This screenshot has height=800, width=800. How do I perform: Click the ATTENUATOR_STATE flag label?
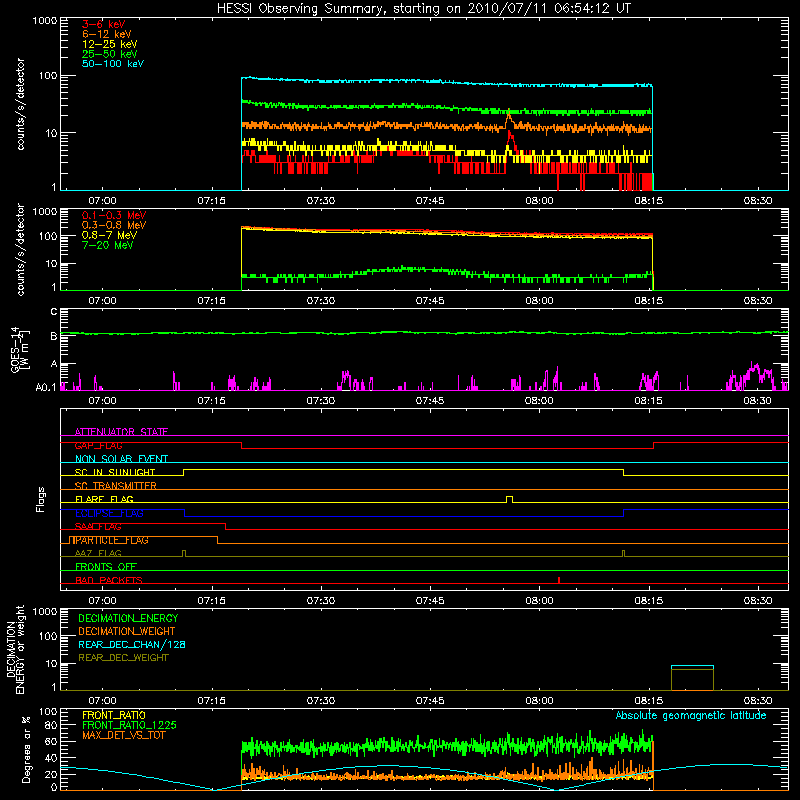(x=121, y=432)
